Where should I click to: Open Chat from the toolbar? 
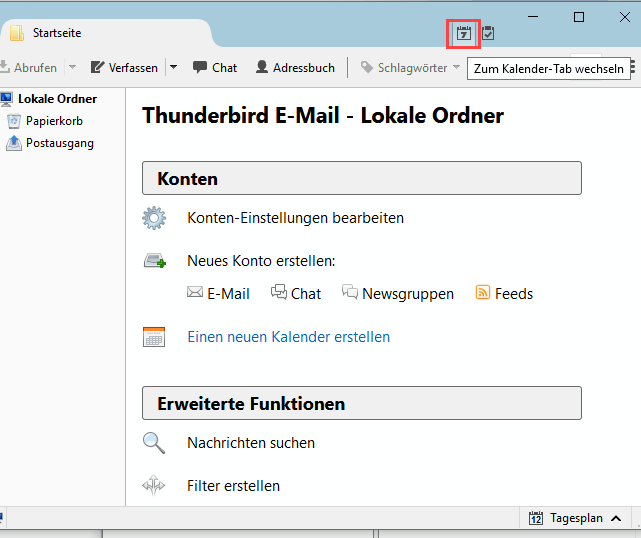[215, 67]
